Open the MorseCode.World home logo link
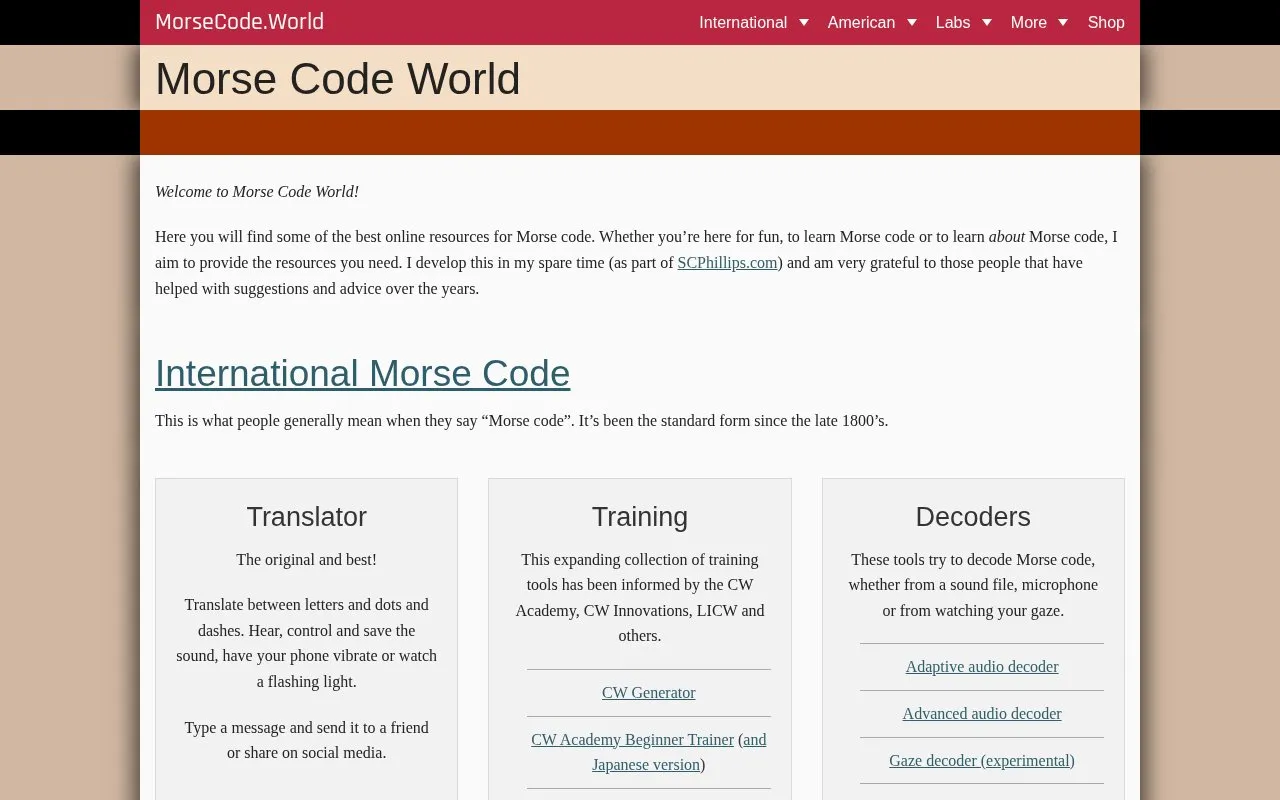The width and height of the screenshot is (1280, 800). 239,22
